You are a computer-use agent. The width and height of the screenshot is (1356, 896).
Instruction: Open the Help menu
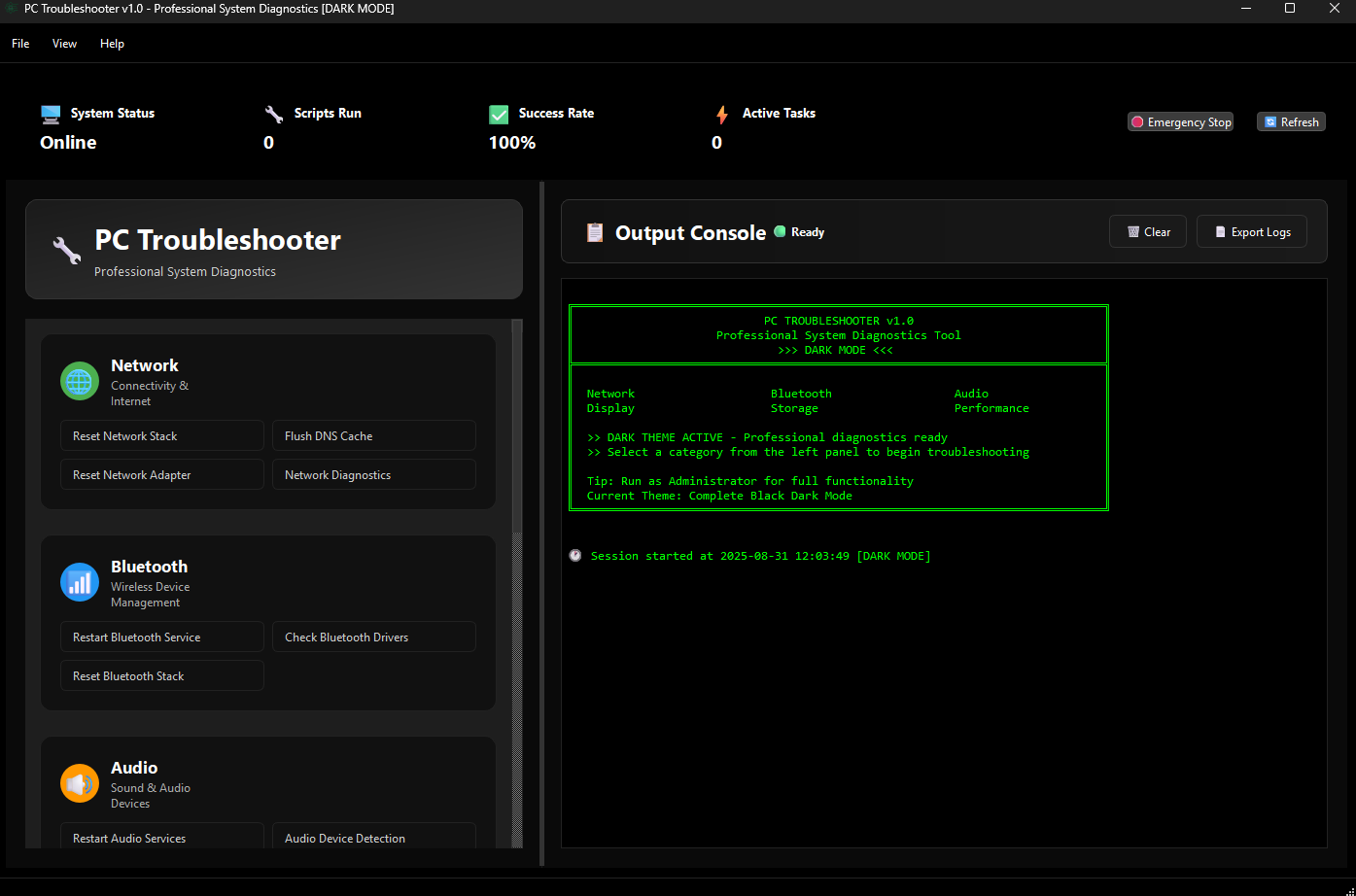click(x=112, y=44)
